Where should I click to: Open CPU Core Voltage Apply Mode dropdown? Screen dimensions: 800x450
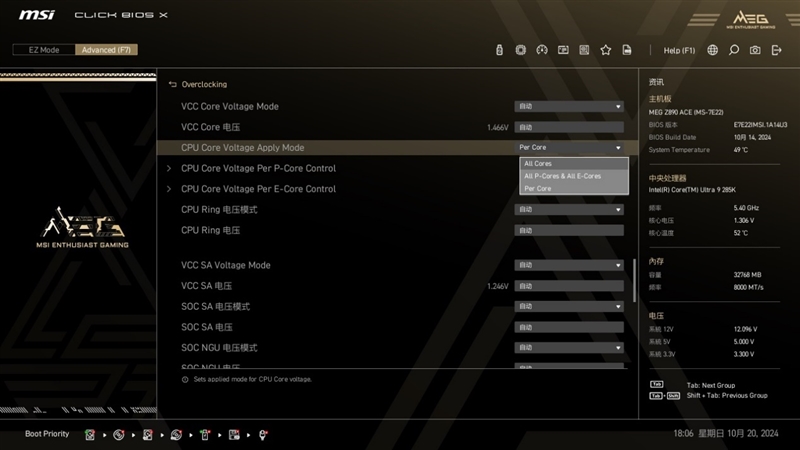coord(569,147)
